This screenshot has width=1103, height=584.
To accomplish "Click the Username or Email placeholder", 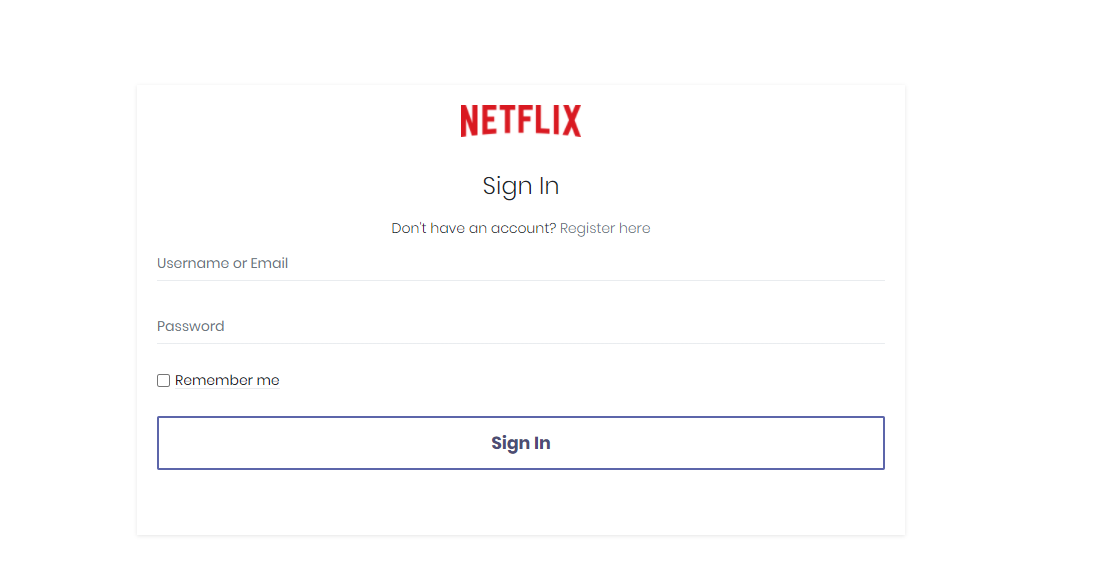I will click(x=223, y=264).
